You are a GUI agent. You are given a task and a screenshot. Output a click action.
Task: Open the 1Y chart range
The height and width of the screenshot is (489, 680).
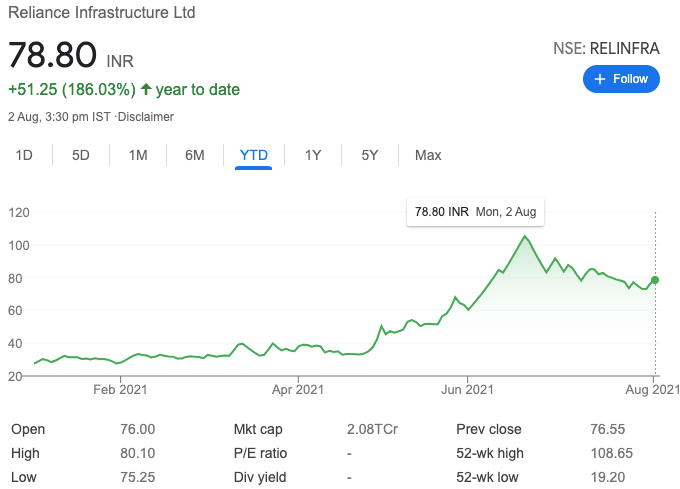point(313,155)
